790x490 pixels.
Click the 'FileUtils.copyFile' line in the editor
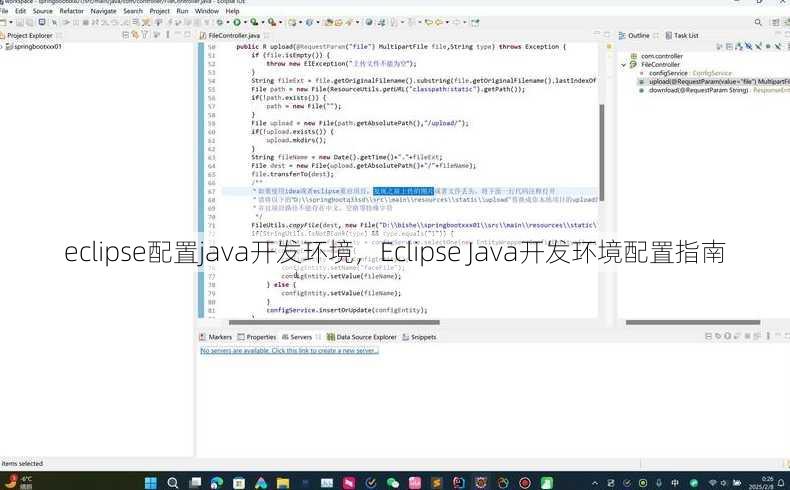coord(424,225)
